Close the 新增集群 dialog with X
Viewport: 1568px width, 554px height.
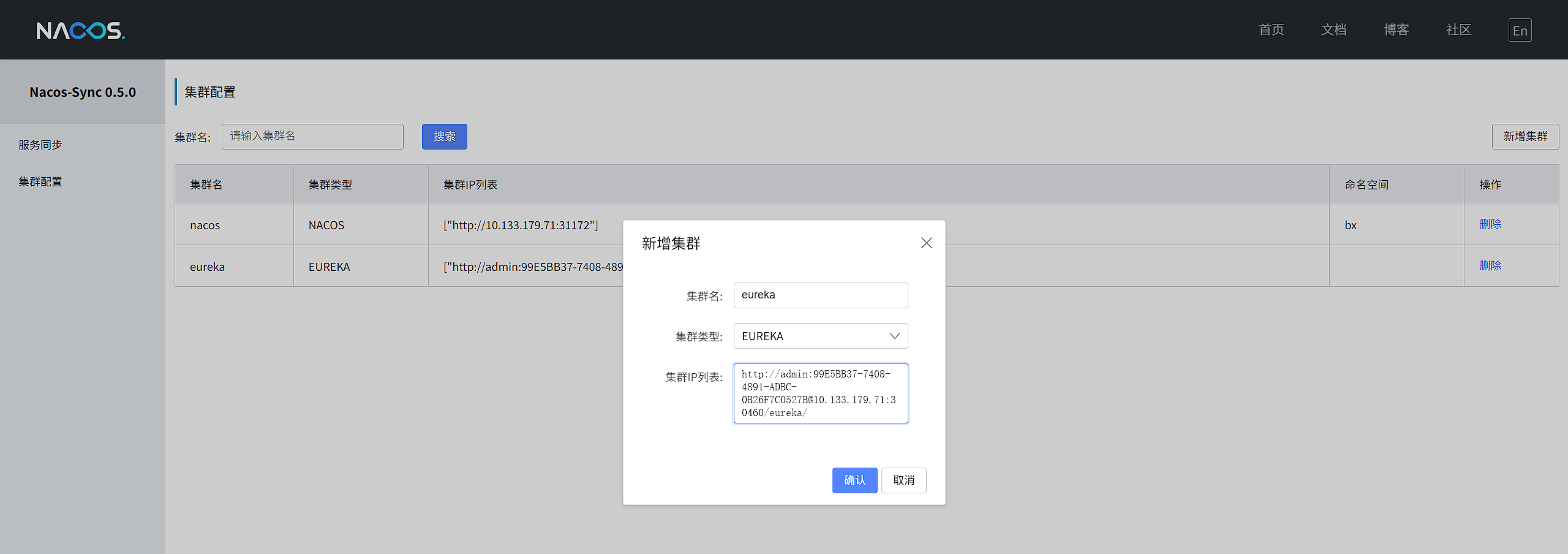926,243
